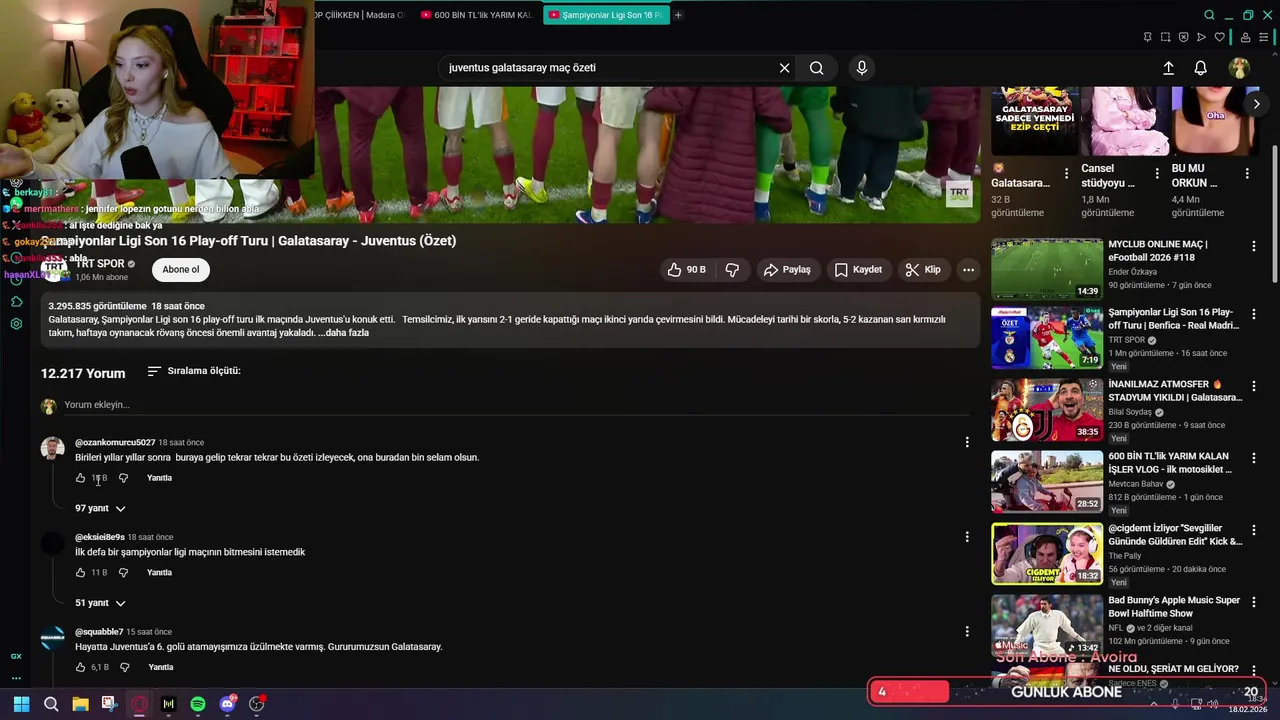Open File Explorer from the taskbar

pos(80,704)
